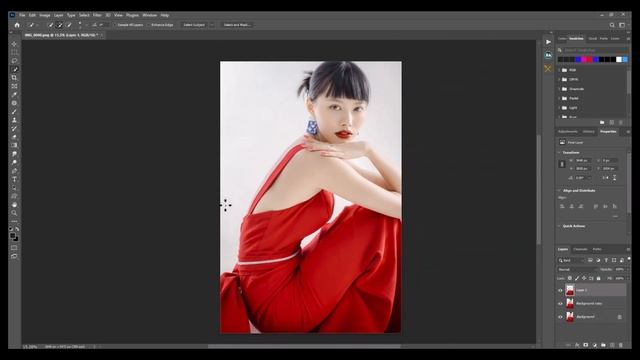Open layer styles fx menu

tap(577, 345)
